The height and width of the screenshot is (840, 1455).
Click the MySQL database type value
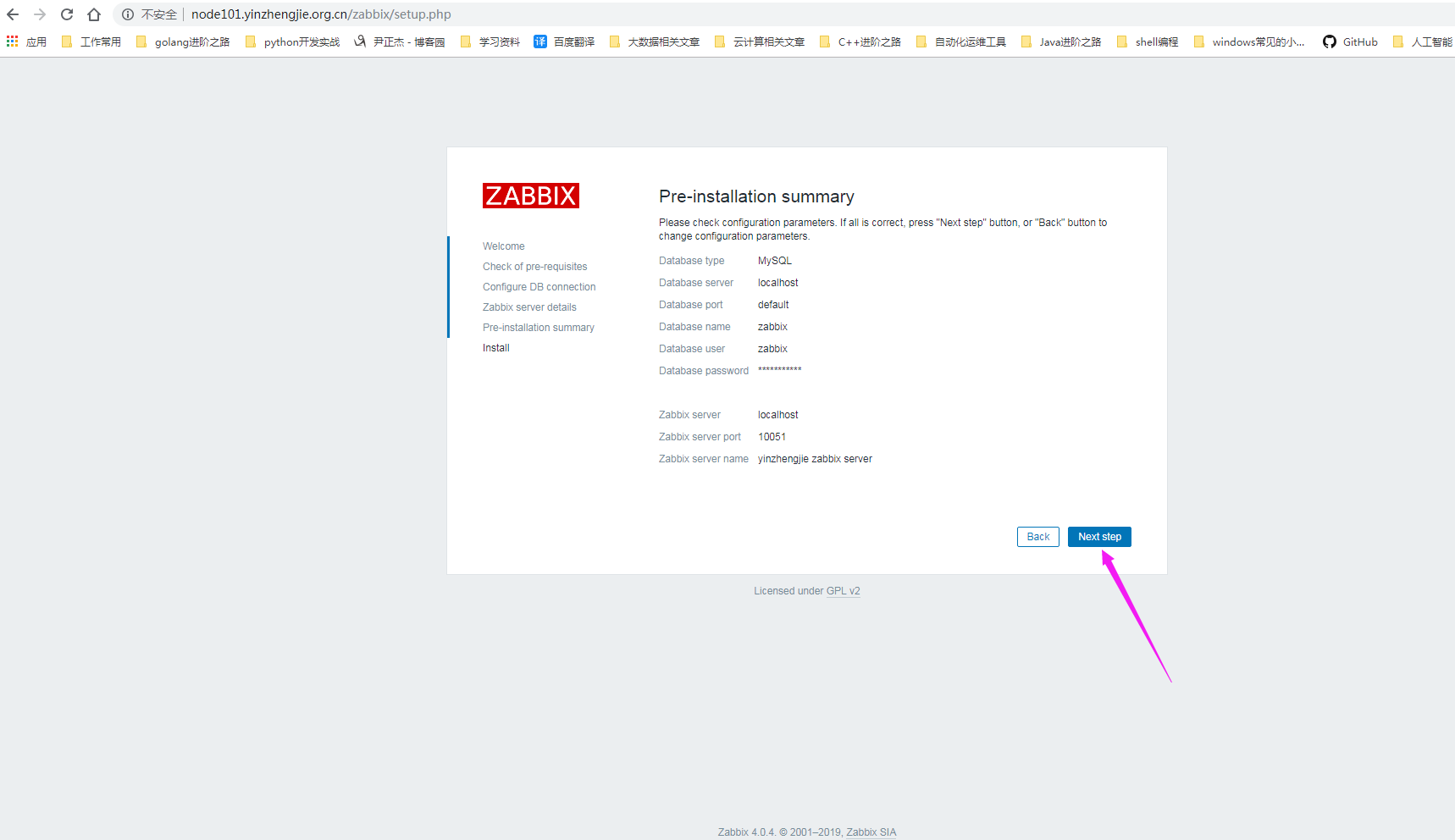point(775,261)
